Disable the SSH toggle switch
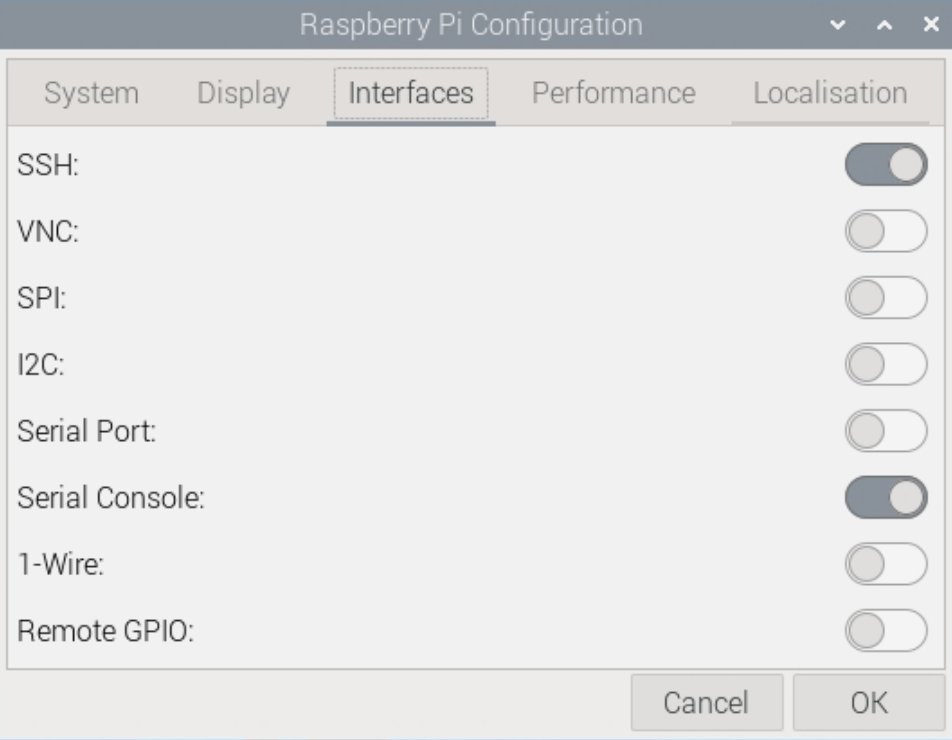This screenshot has width=952, height=740. click(x=886, y=165)
